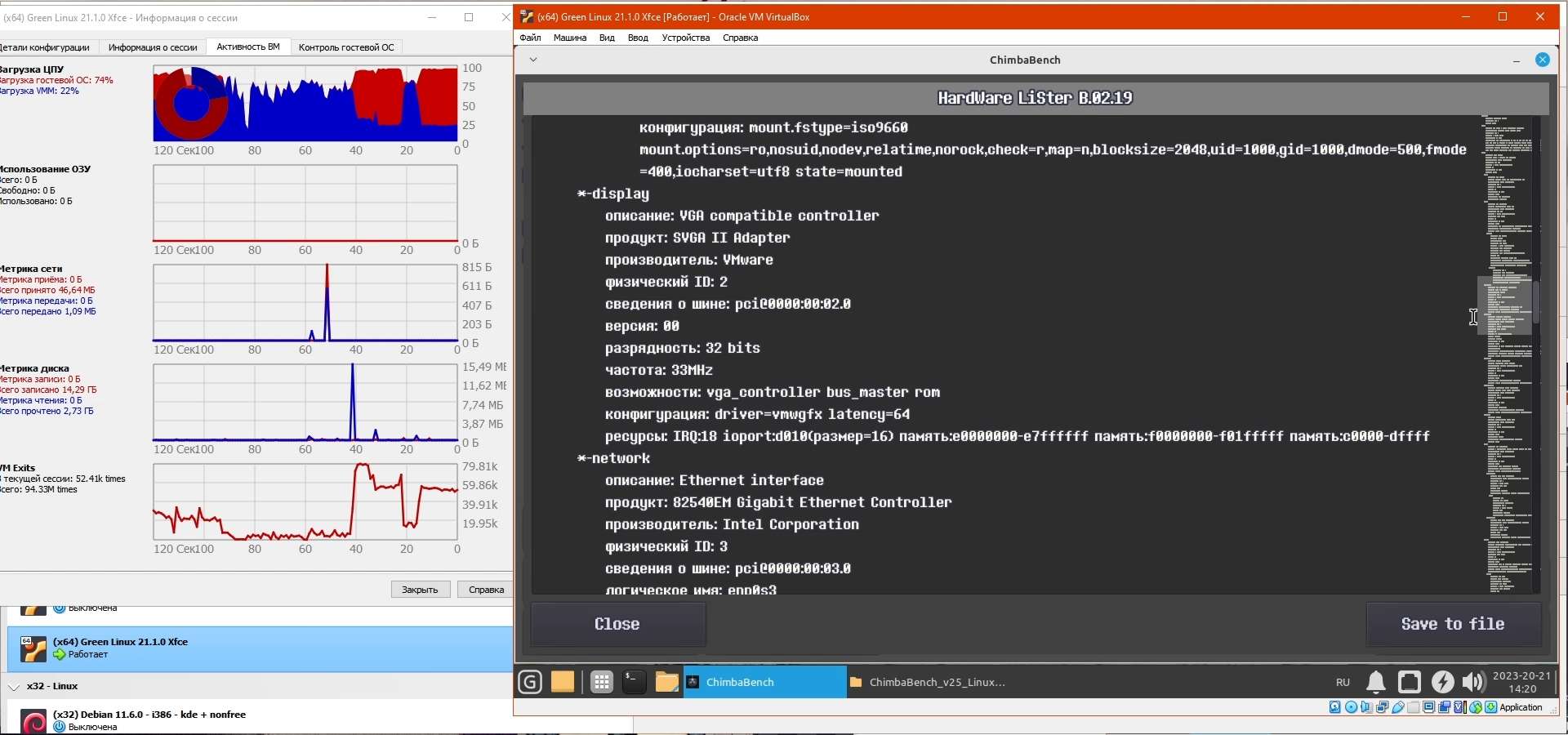Click the USB indicator in VirtualBox status bar
The width and height of the screenshot is (1568, 735).
pyautogui.click(x=1398, y=707)
